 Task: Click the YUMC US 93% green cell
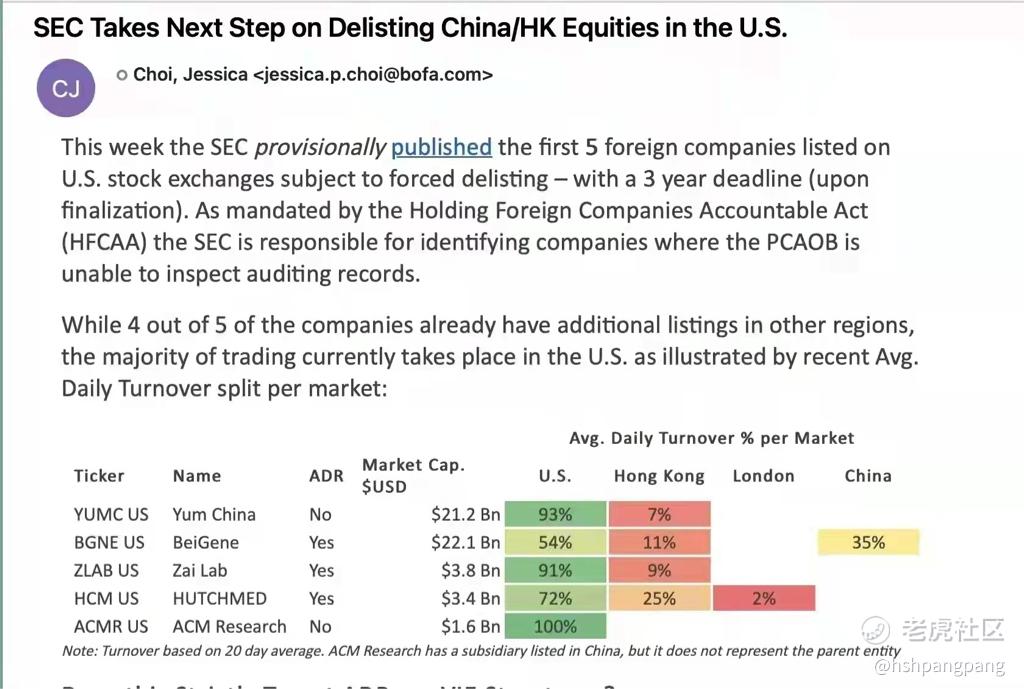[555, 514]
